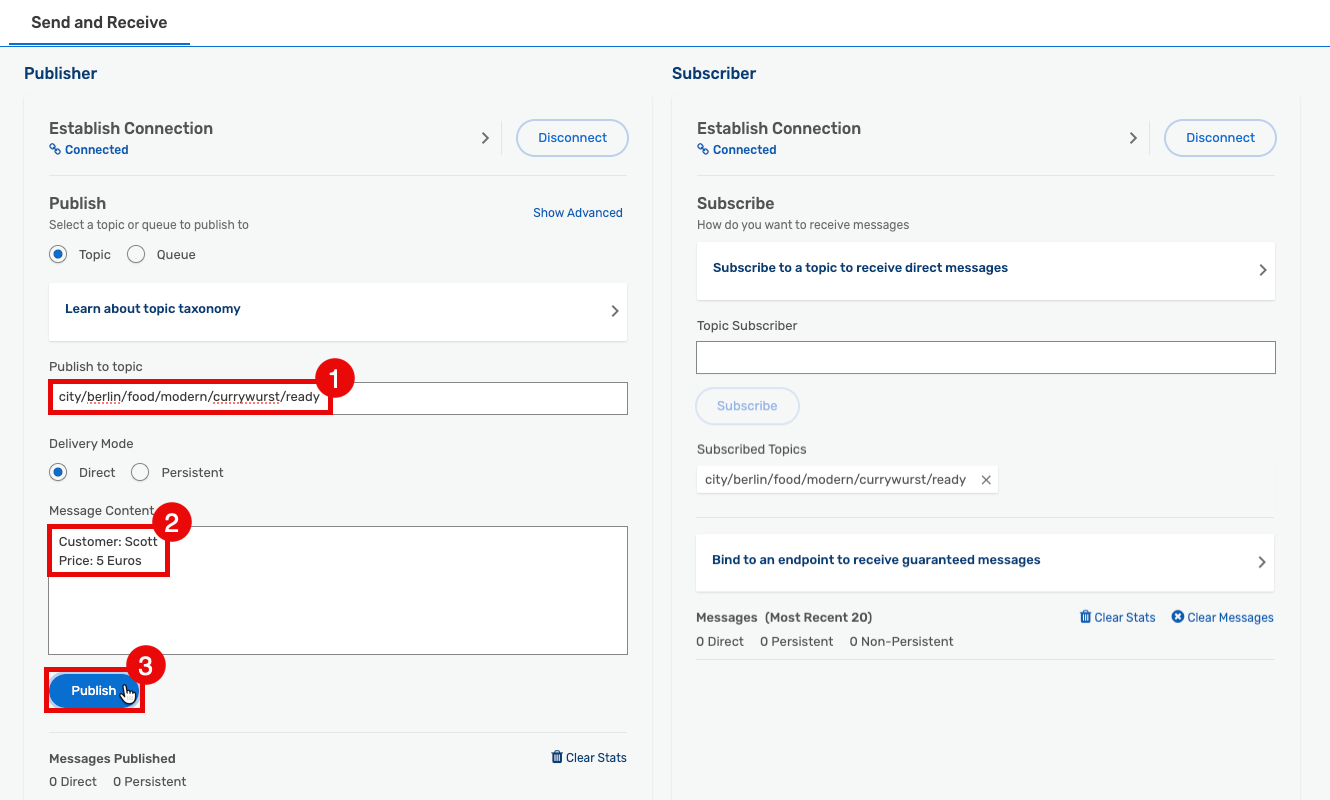Disconnect the Publisher connection
Screen dimensions: 1330x800
pos(572,138)
